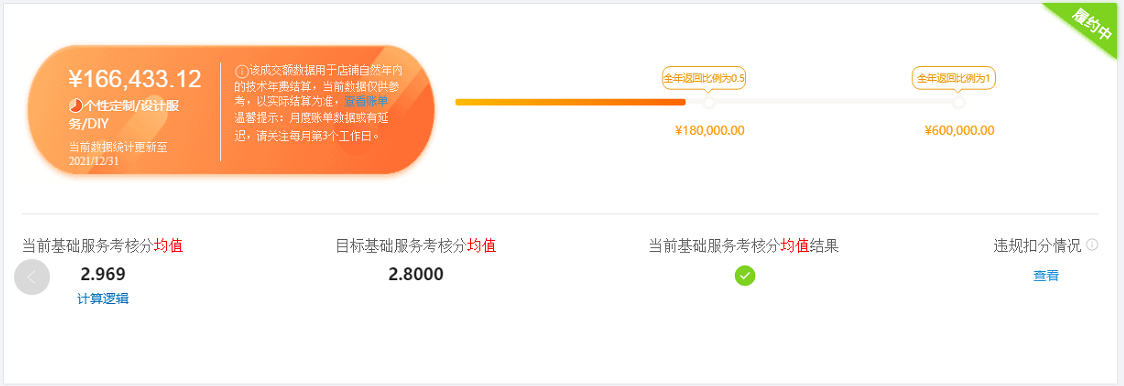1124x386 pixels.
Task: Click the ¥600,000.00 progress milestone dot
Action: point(959,103)
